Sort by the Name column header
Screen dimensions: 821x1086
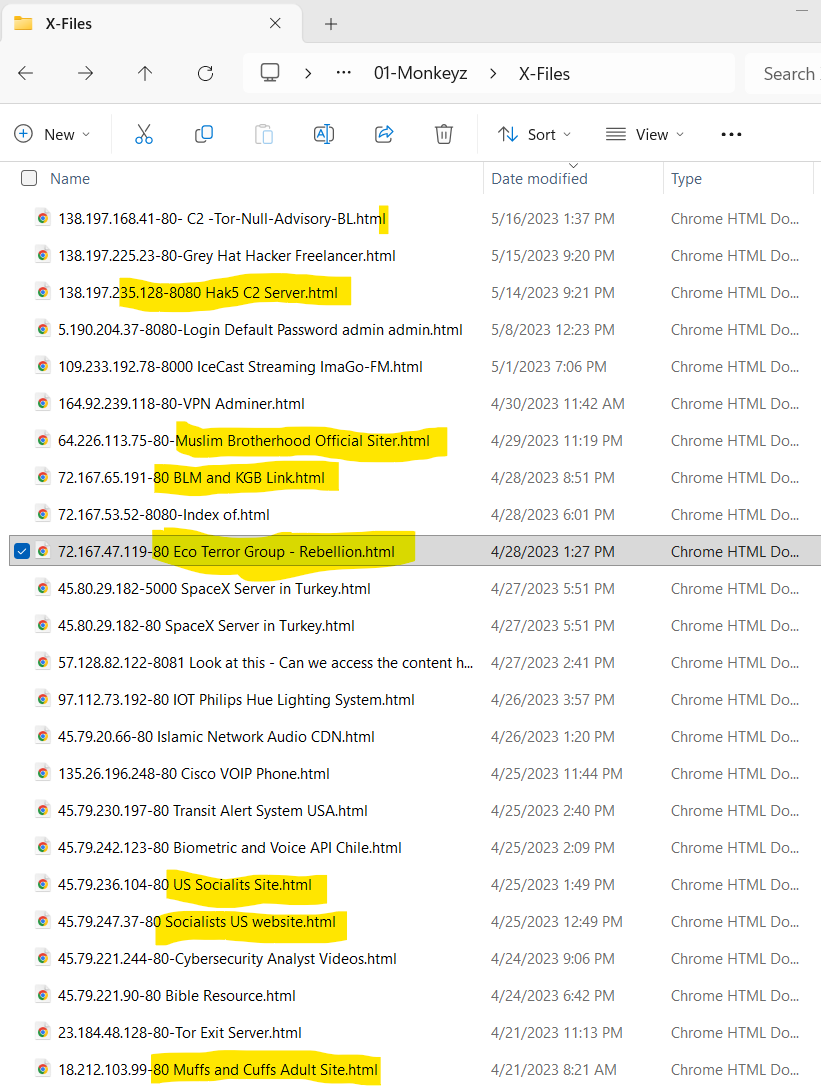70,179
